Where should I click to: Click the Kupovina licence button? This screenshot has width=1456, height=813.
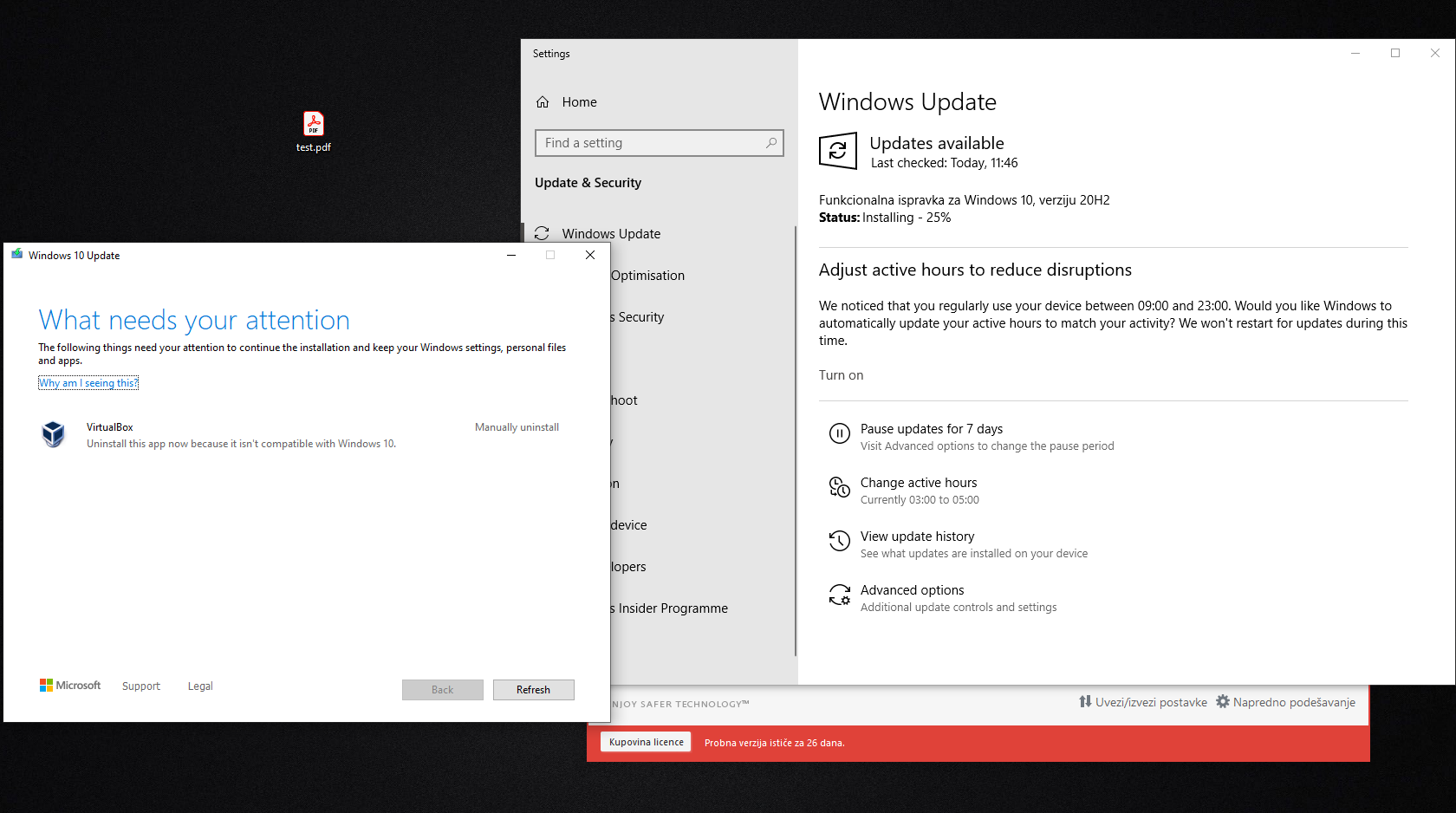[646, 742]
